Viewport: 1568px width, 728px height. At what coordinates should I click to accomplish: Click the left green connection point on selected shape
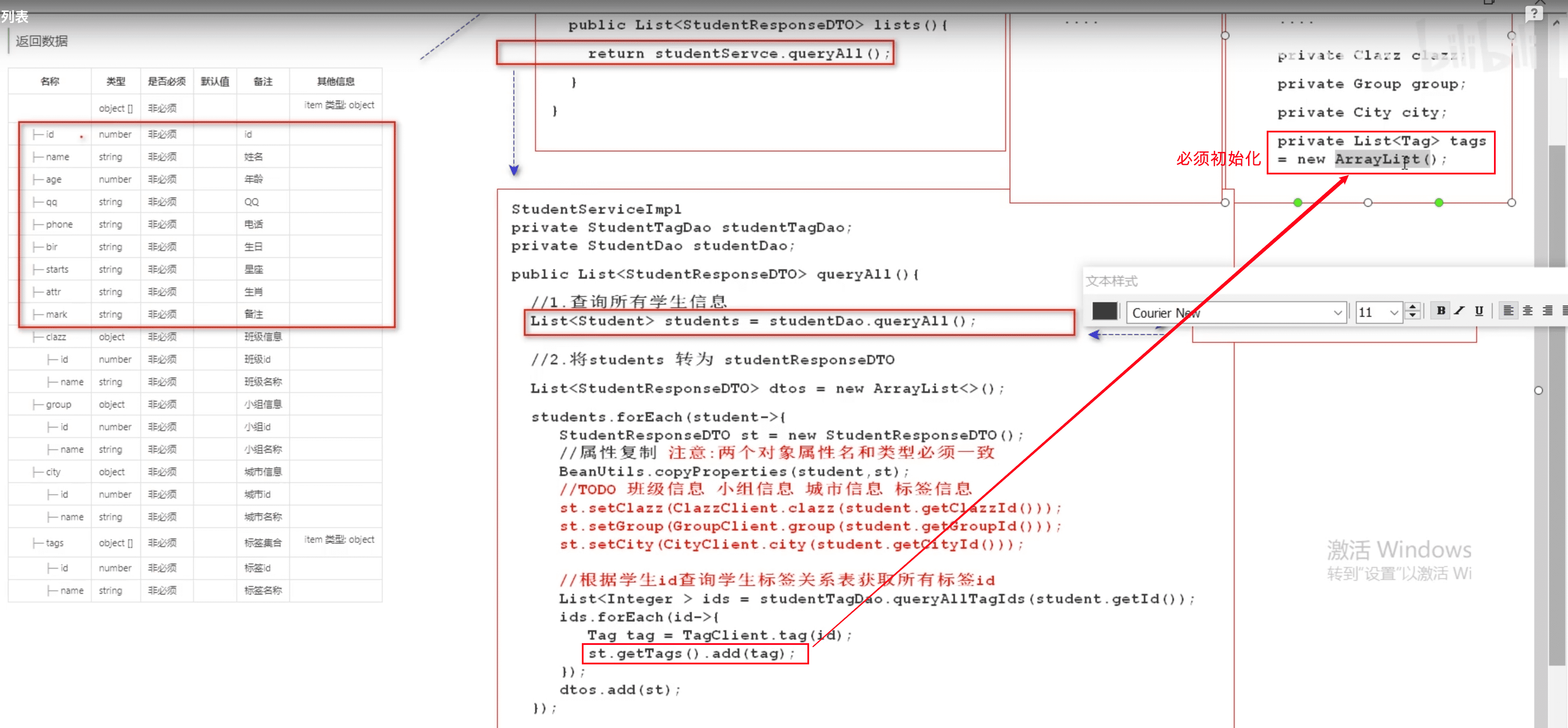(x=1298, y=203)
